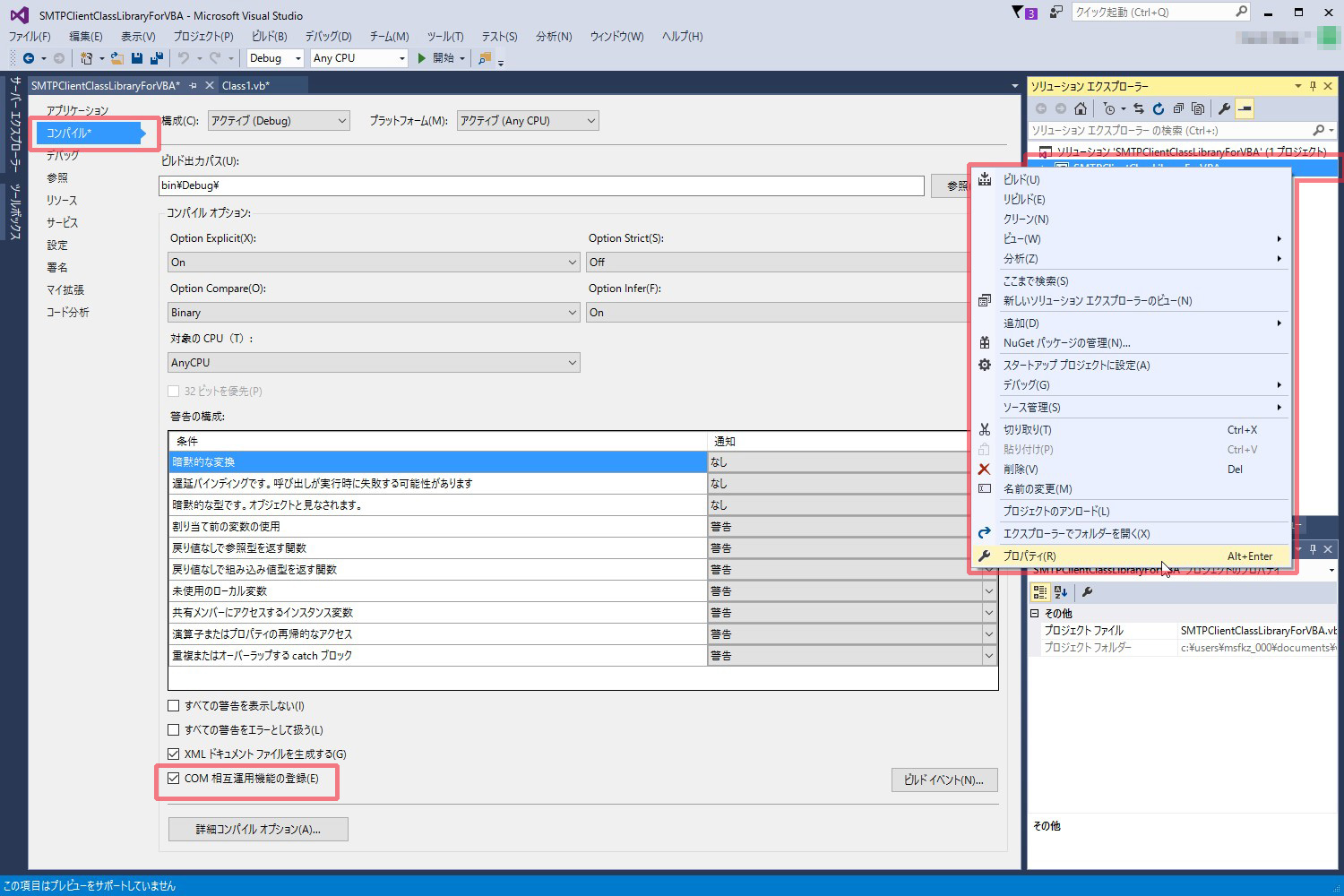Image resolution: width=1344 pixels, height=896 pixels.
Task: Select NuGet パッケージの管理 context menu item
Action: [x=1131, y=343]
